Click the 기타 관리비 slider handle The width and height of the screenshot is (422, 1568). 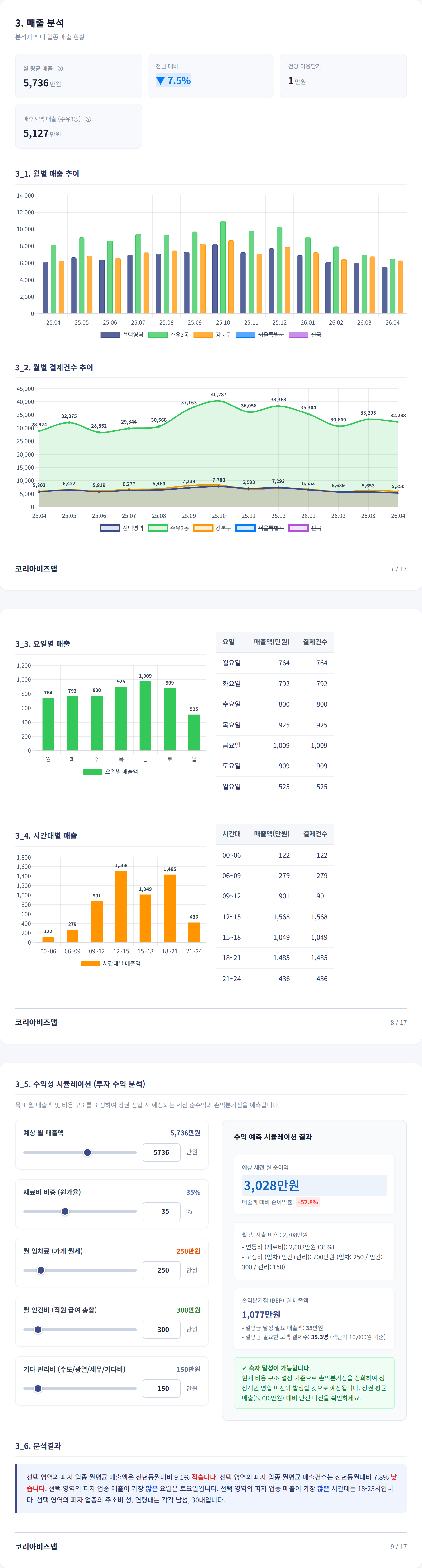(38, 1389)
